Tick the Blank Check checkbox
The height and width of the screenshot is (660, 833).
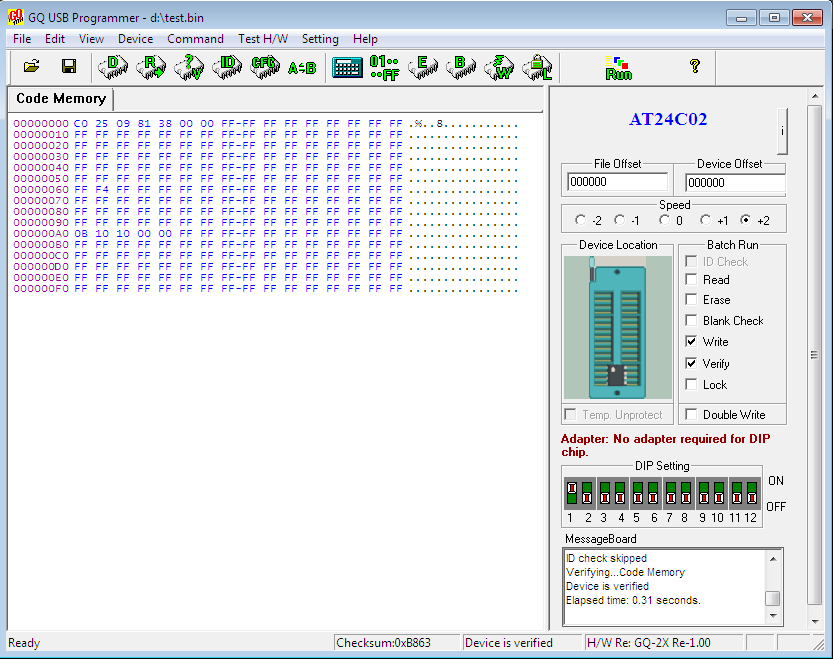pos(691,321)
